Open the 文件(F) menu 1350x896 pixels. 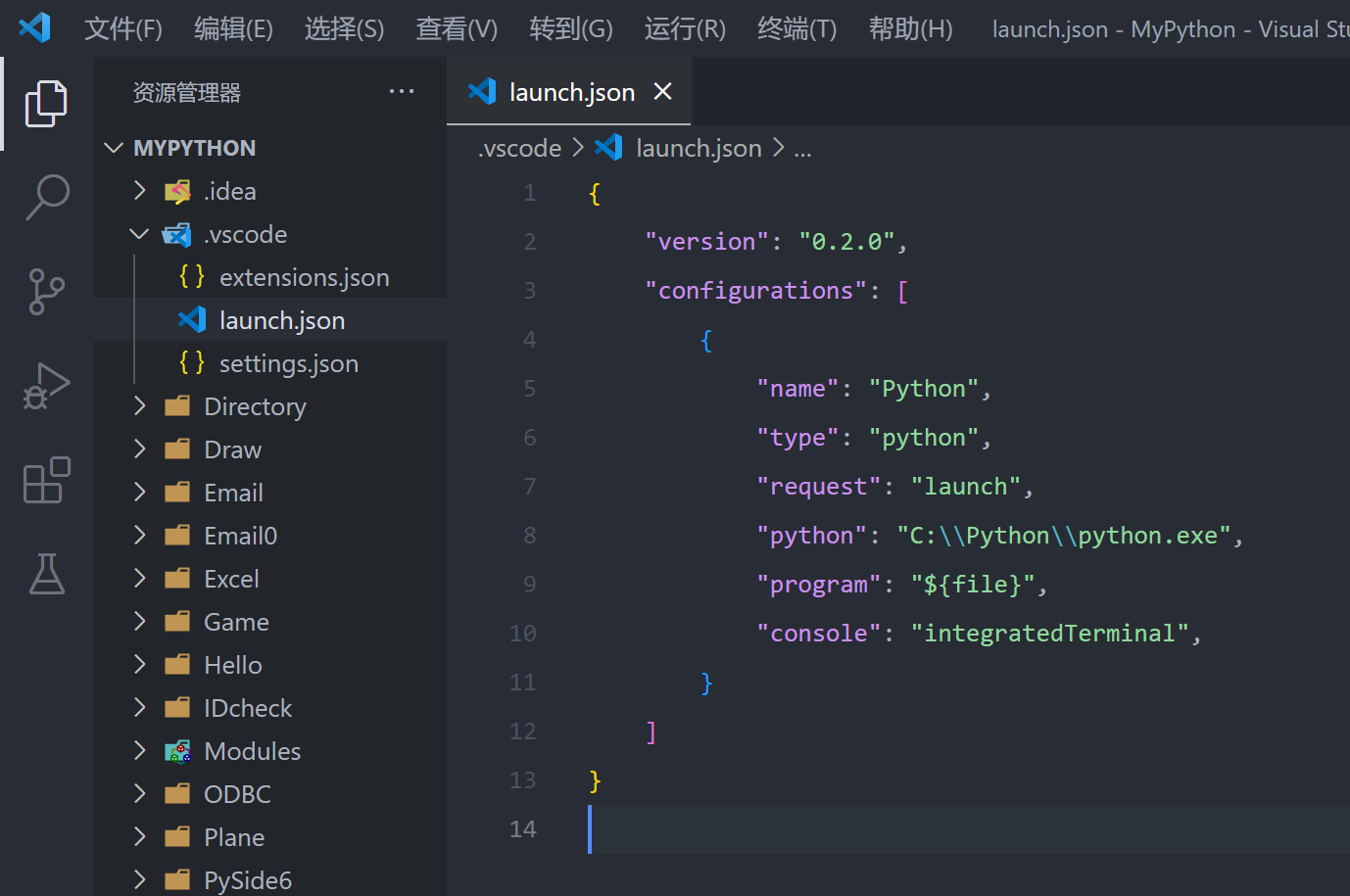click(x=123, y=28)
